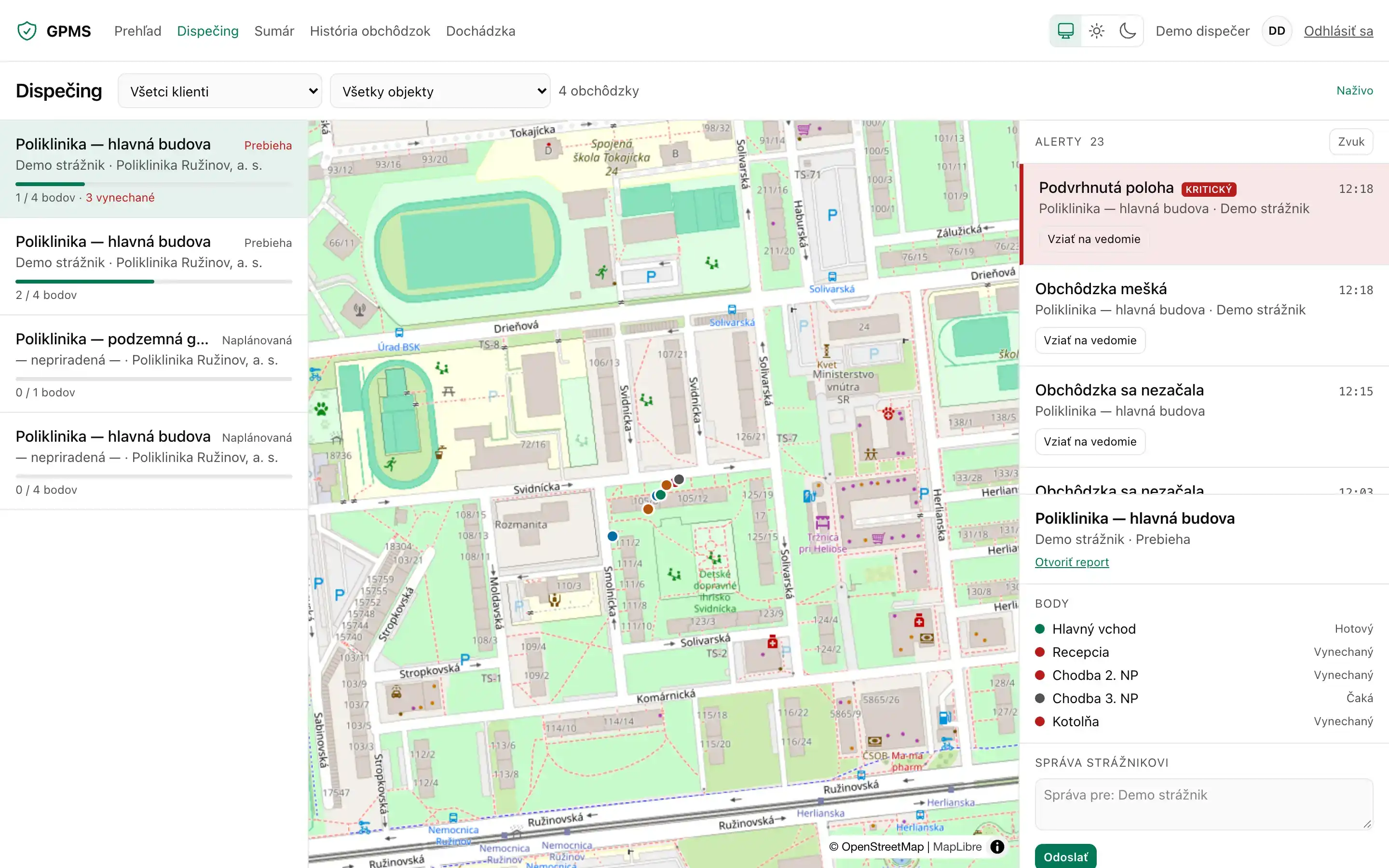This screenshot has height=868, width=1389.
Task: Click the Kotolňa checkpoint row
Action: tap(1204, 721)
